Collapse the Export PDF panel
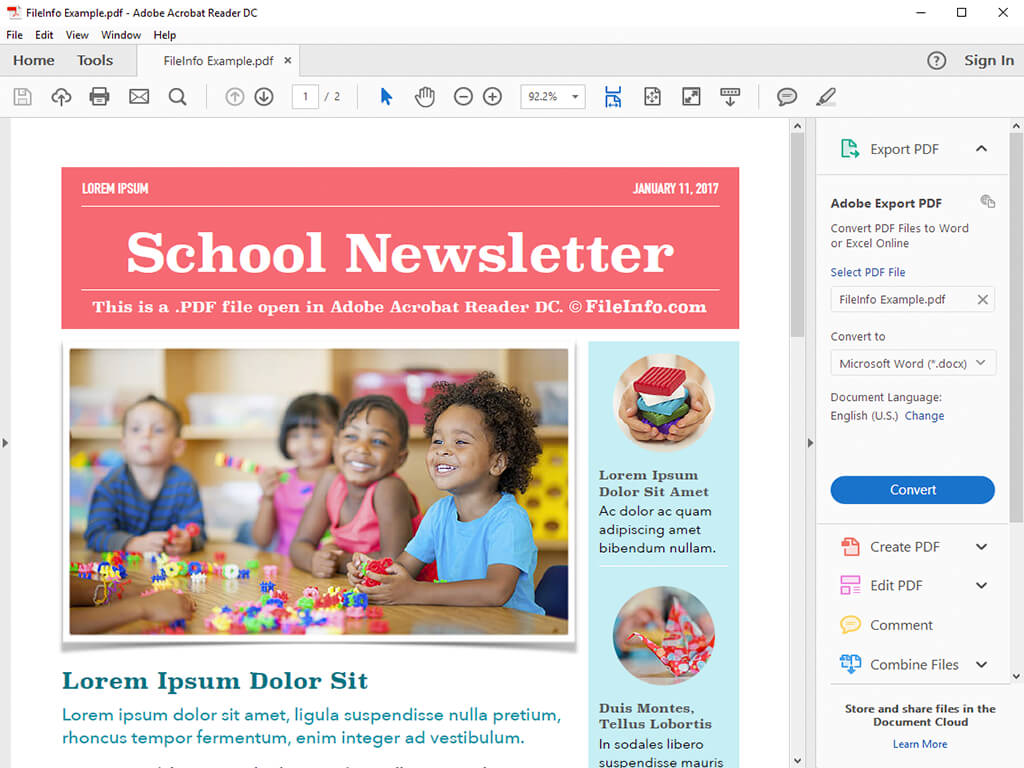Image resolution: width=1024 pixels, height=768 pixels. [x=981, y=149]
